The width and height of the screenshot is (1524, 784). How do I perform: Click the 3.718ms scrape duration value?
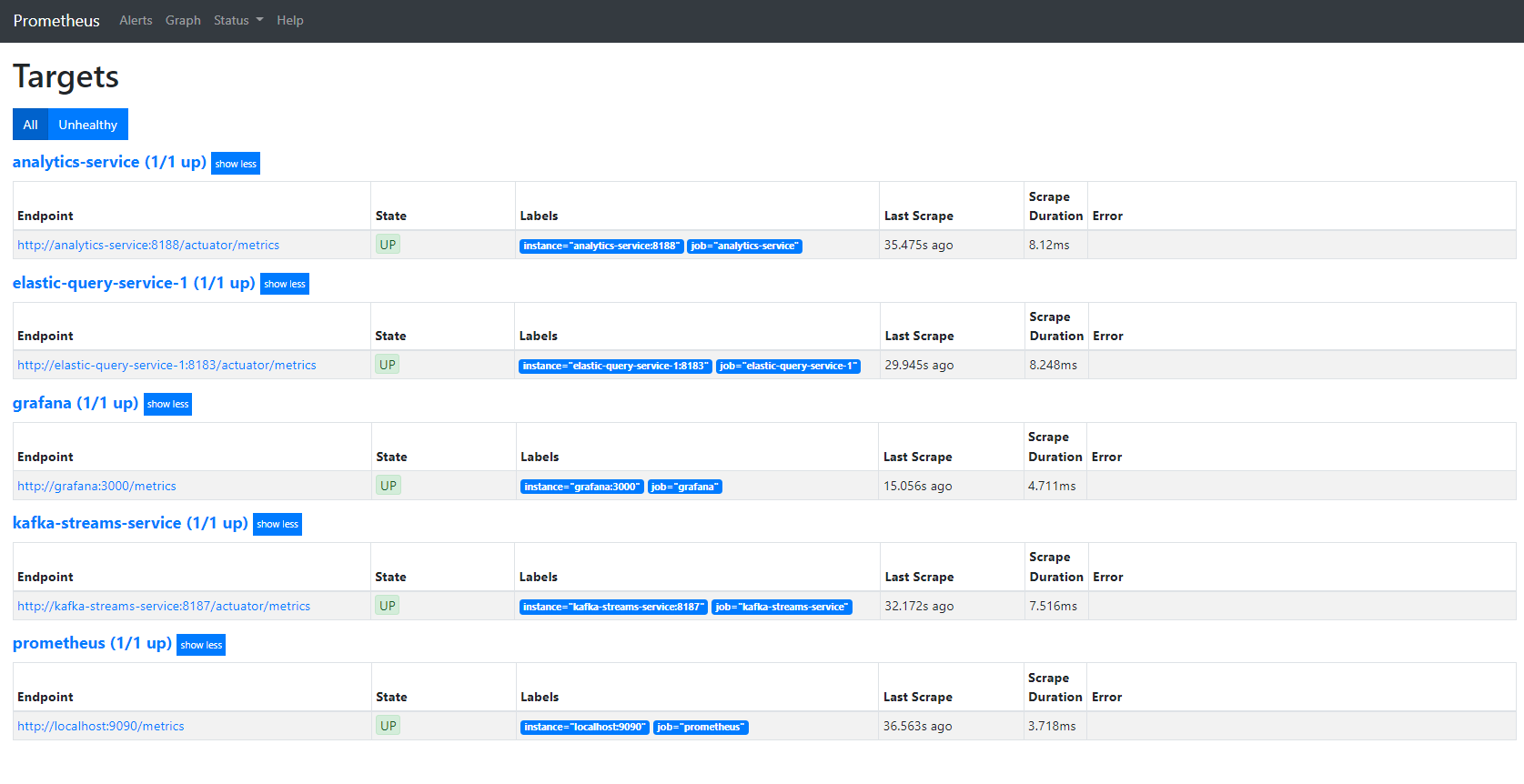click(x=1052, y=726)
